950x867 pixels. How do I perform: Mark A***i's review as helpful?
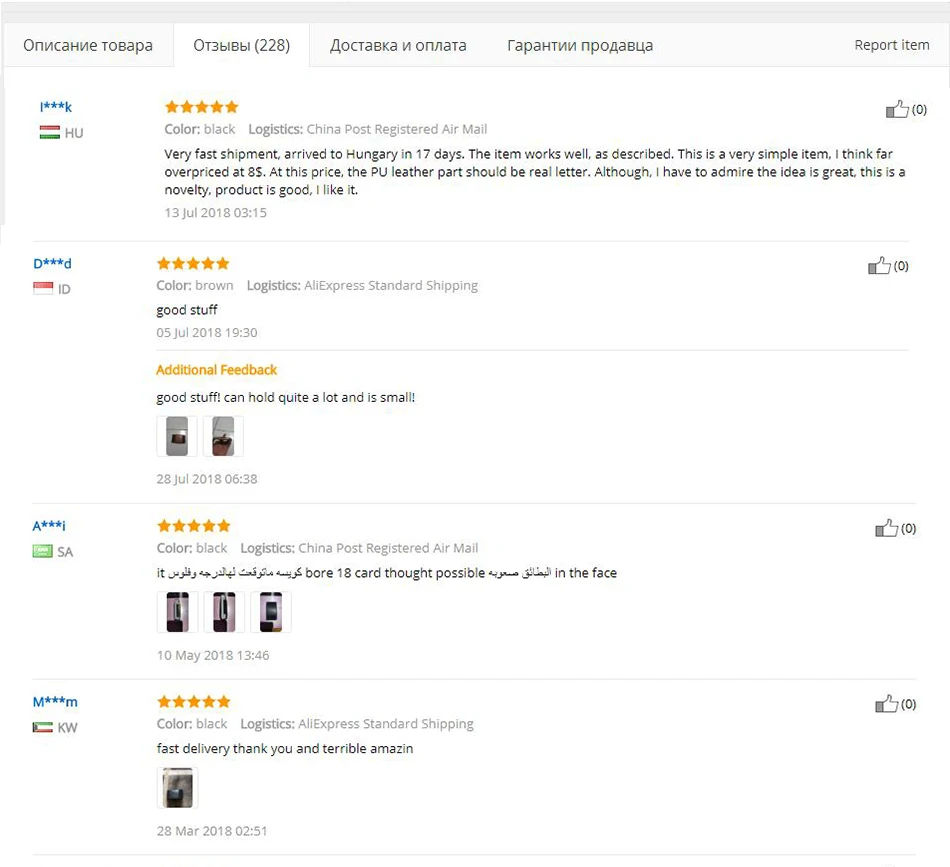[886, 528]
